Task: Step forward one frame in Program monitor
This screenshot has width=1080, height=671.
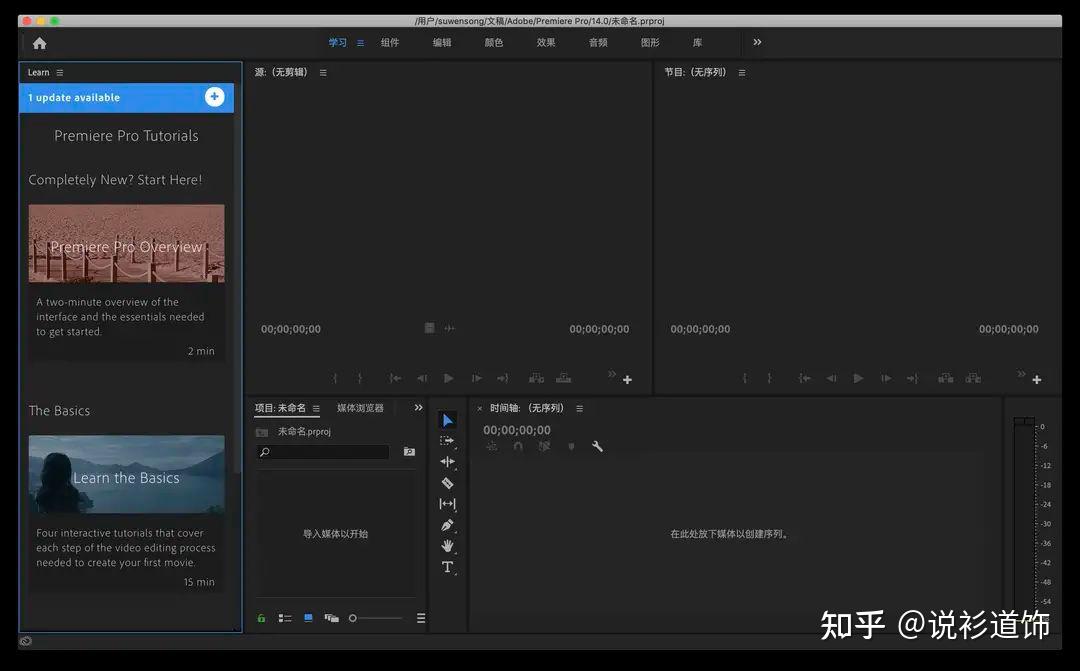Action: pyautogui.click(x=886, y=378)
